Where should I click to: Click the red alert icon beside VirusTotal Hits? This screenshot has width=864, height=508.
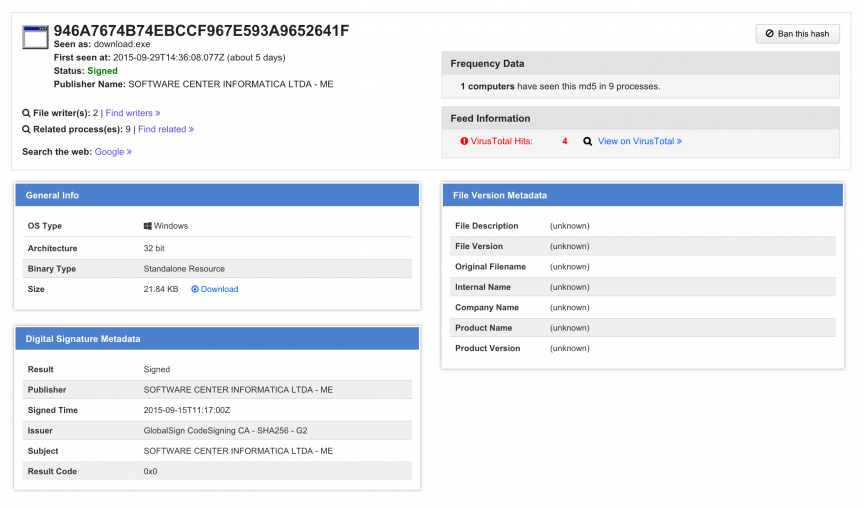click(464, 141)
